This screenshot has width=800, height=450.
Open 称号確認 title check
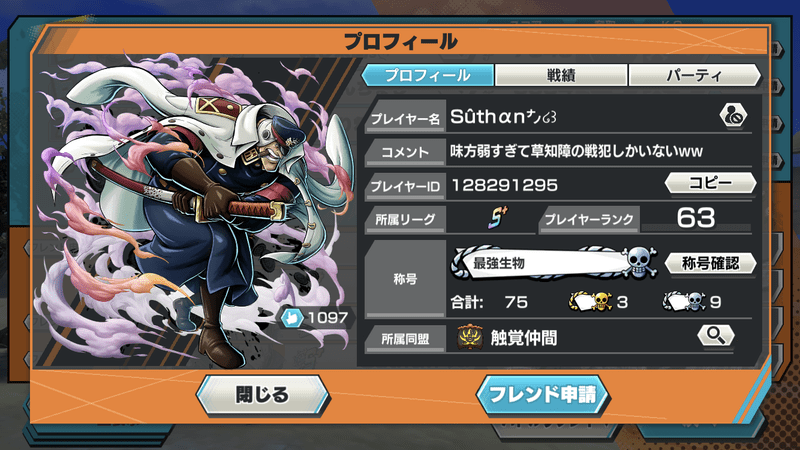710,263
